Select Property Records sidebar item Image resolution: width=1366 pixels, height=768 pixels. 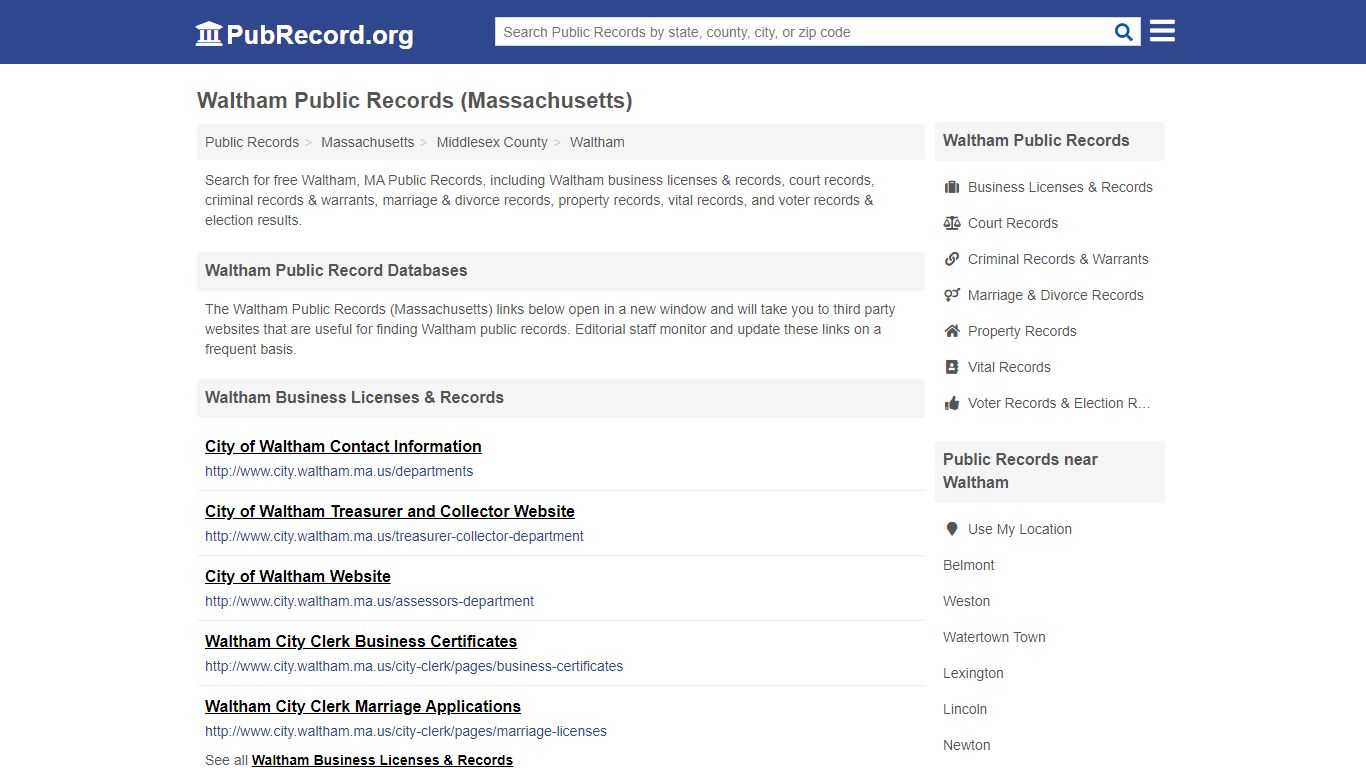(1022, 331)
